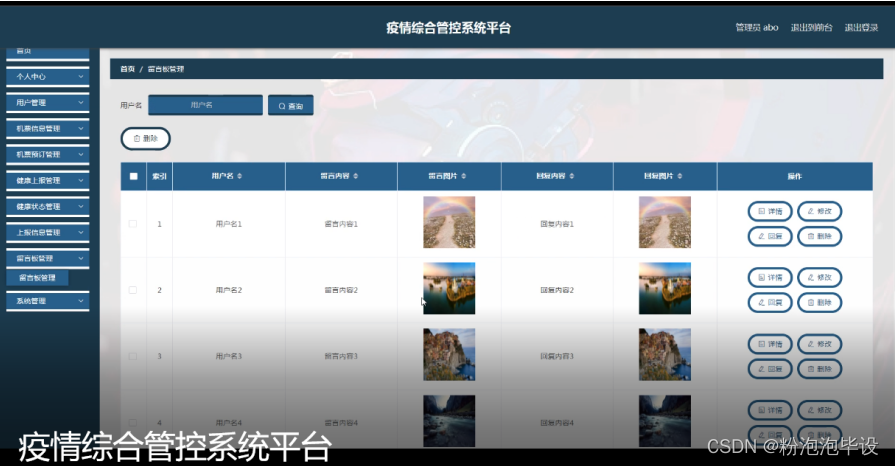
Task: Tick the select-all checkbox in table header
Action: pos(134,176)
